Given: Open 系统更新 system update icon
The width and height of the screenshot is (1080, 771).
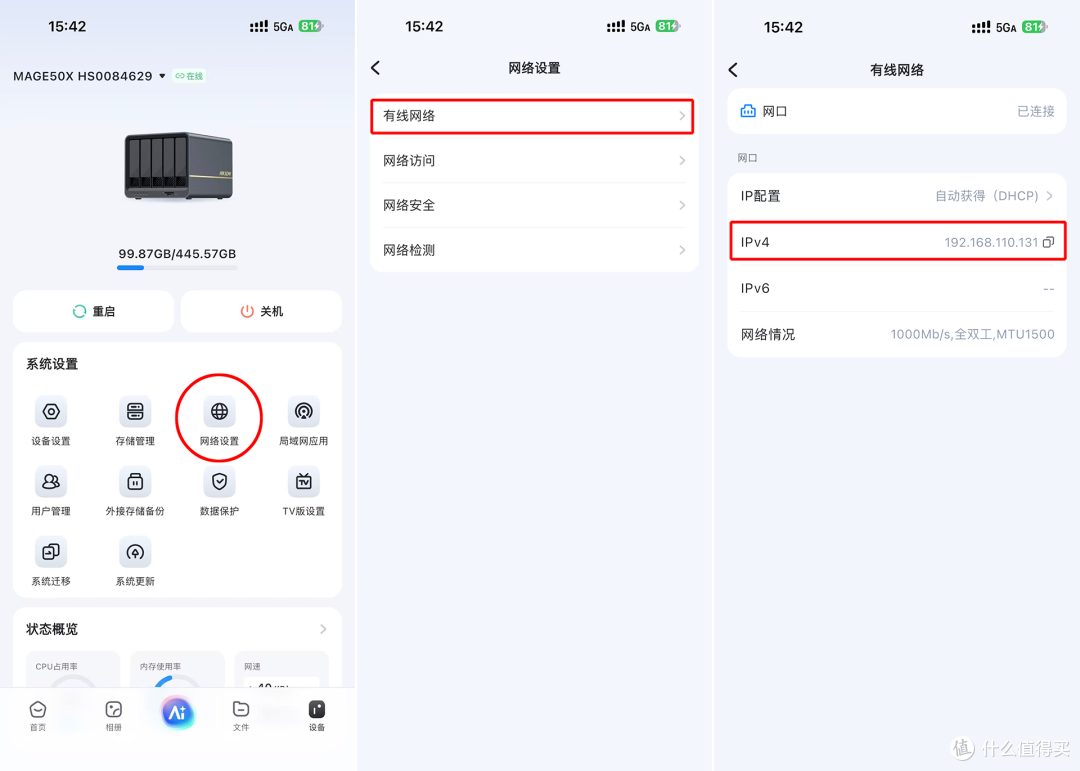Looking at the screenshot, I should pos(135,552).
